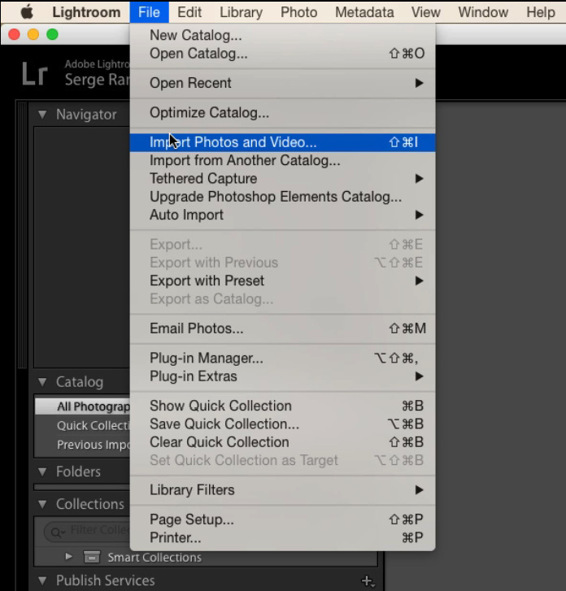Select Upgrade Photoshop Elements Catalog

pyautogui.click(x=283, y=196)
